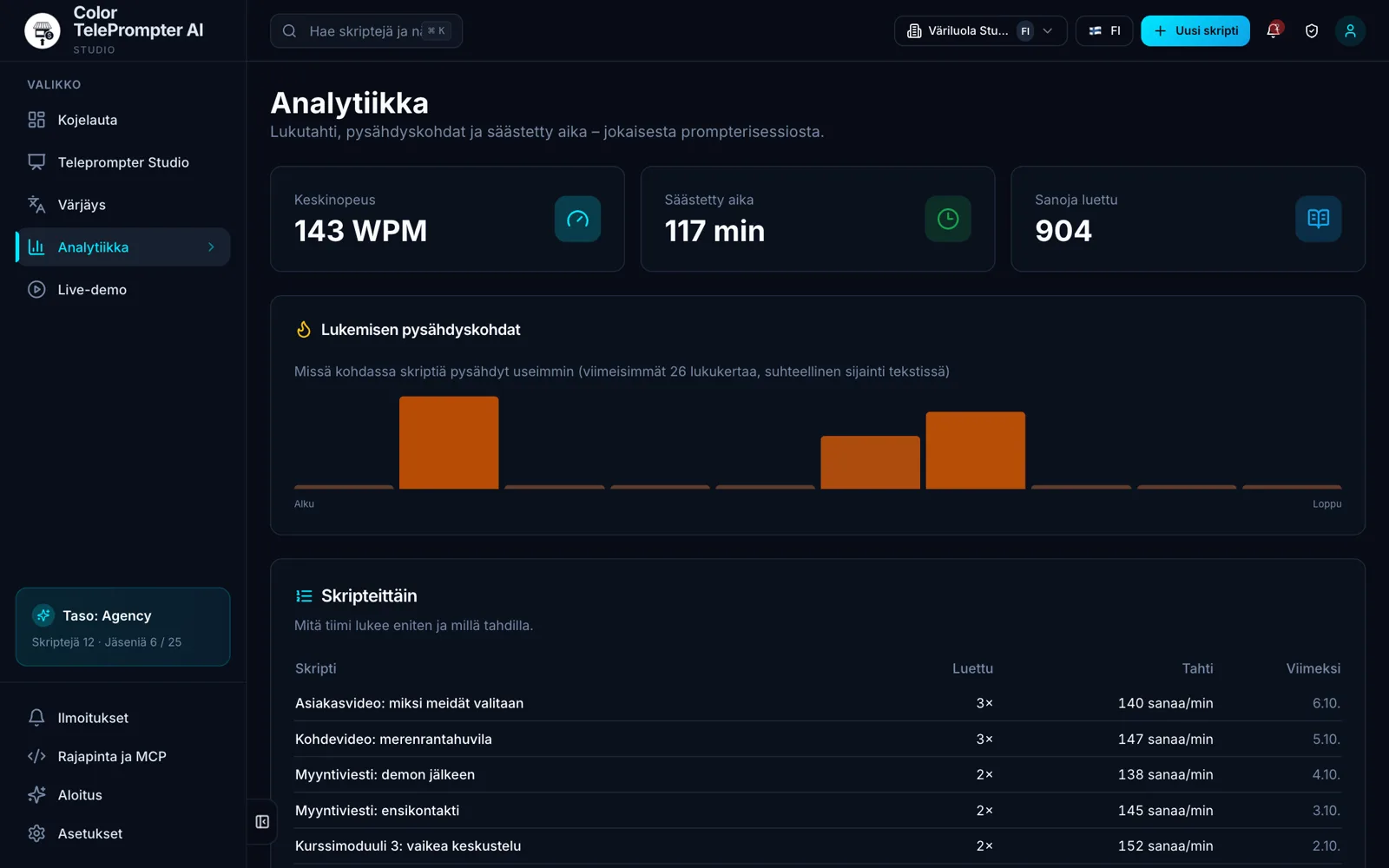Collapse the sidebar with the panel icon

pyautogui.click(x=262, y=822)
